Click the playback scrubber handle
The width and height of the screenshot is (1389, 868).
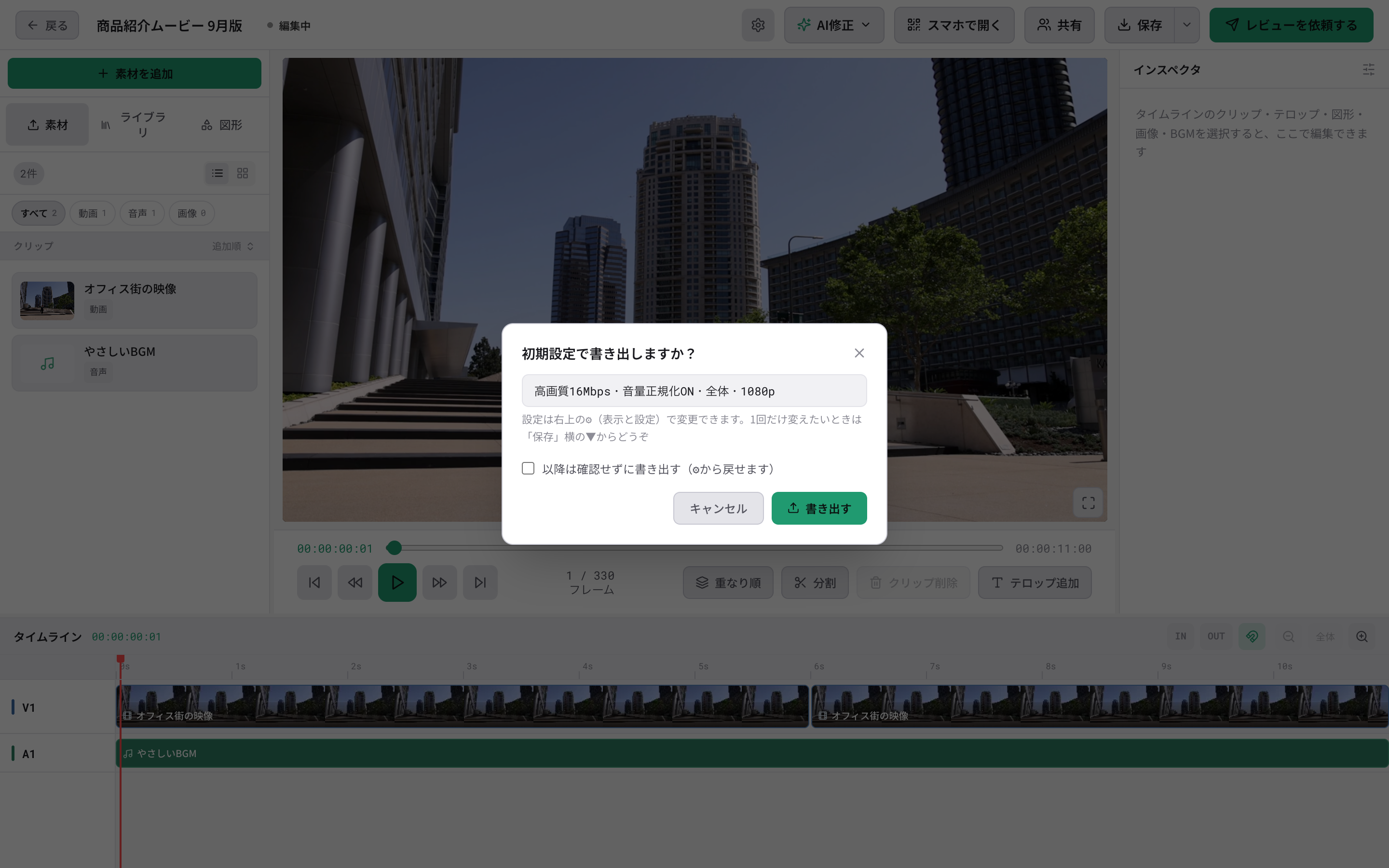coord(394,548)
